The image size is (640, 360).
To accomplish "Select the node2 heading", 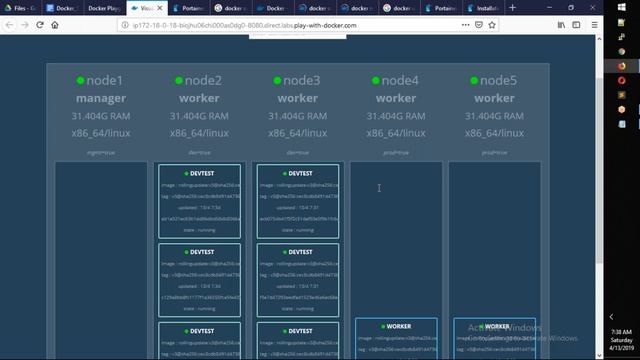I will coord(203,80).
